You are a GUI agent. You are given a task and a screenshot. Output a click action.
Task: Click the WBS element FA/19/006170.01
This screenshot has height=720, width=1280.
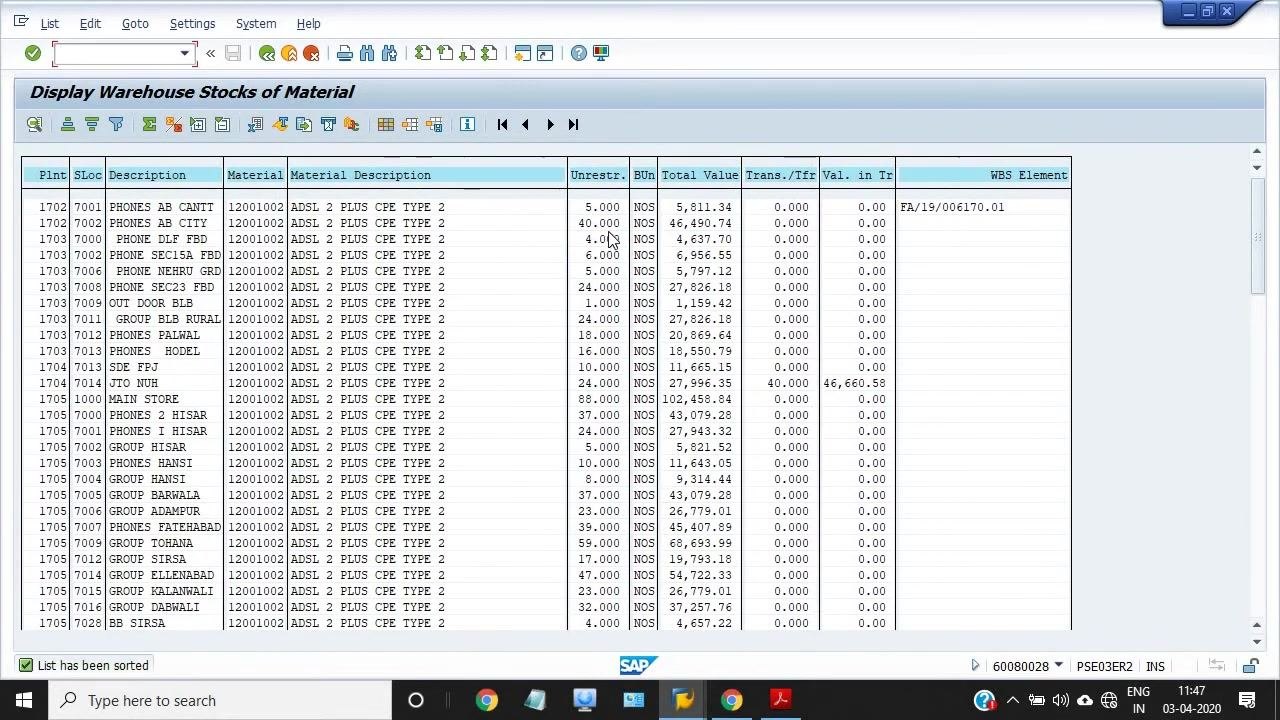[952, 207]
